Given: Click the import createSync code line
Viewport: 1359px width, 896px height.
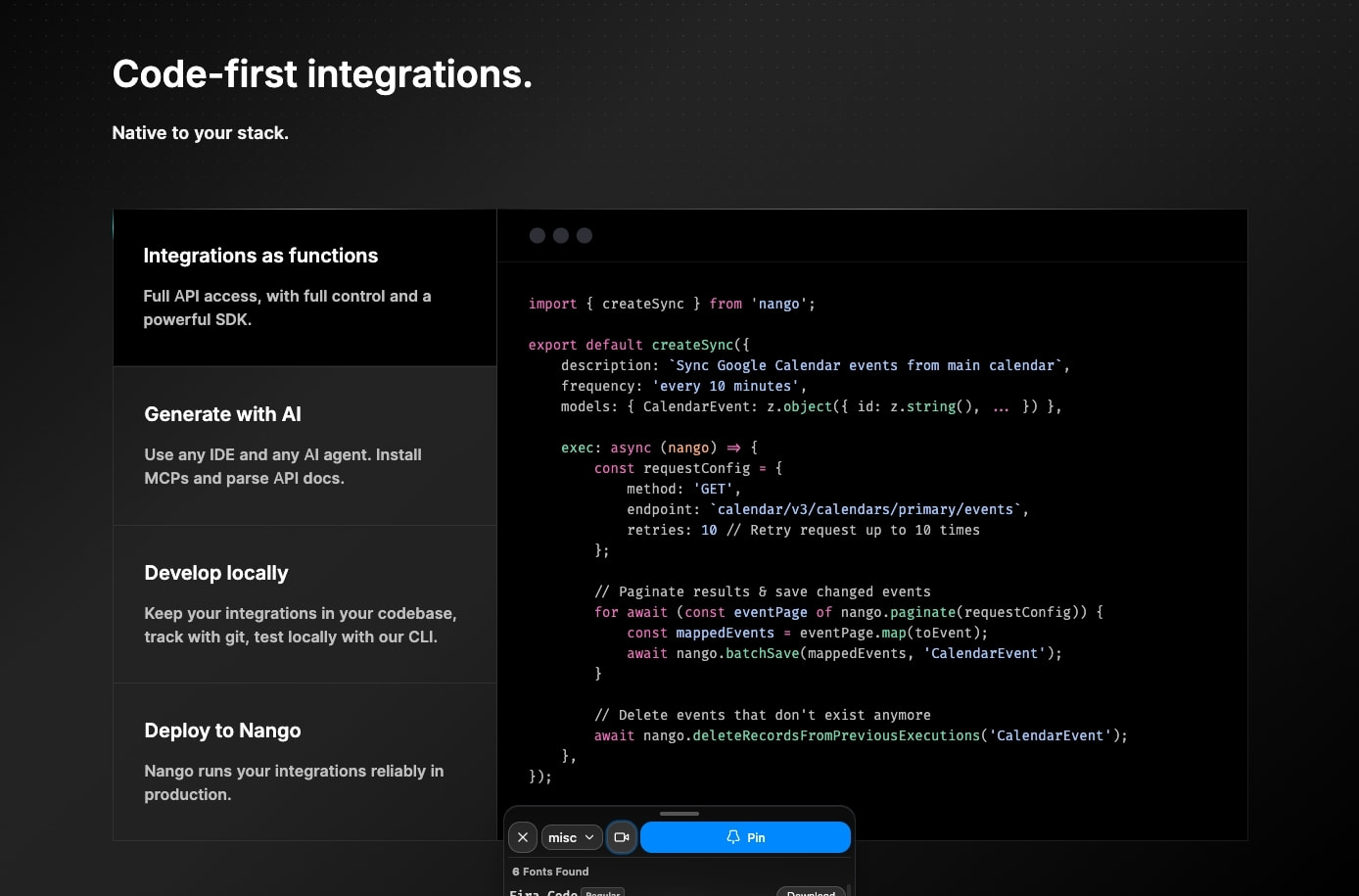Looking at the screenshot, I should tap(672, 304).
